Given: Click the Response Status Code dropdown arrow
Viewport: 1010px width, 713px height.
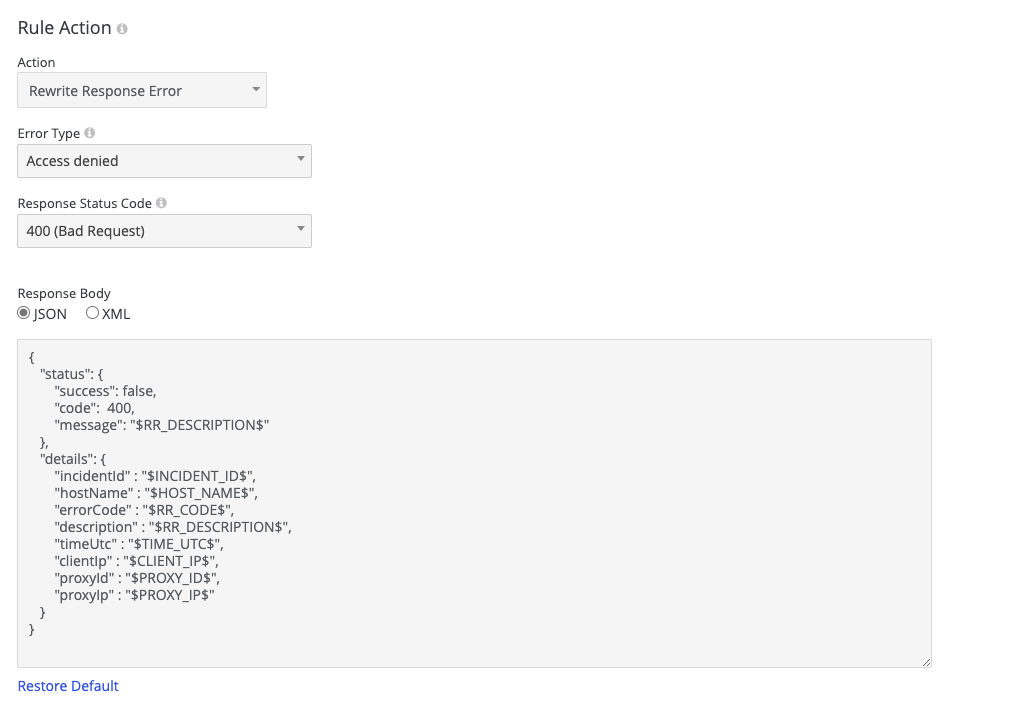Looking at the screenshot, I should click(299, 230).
